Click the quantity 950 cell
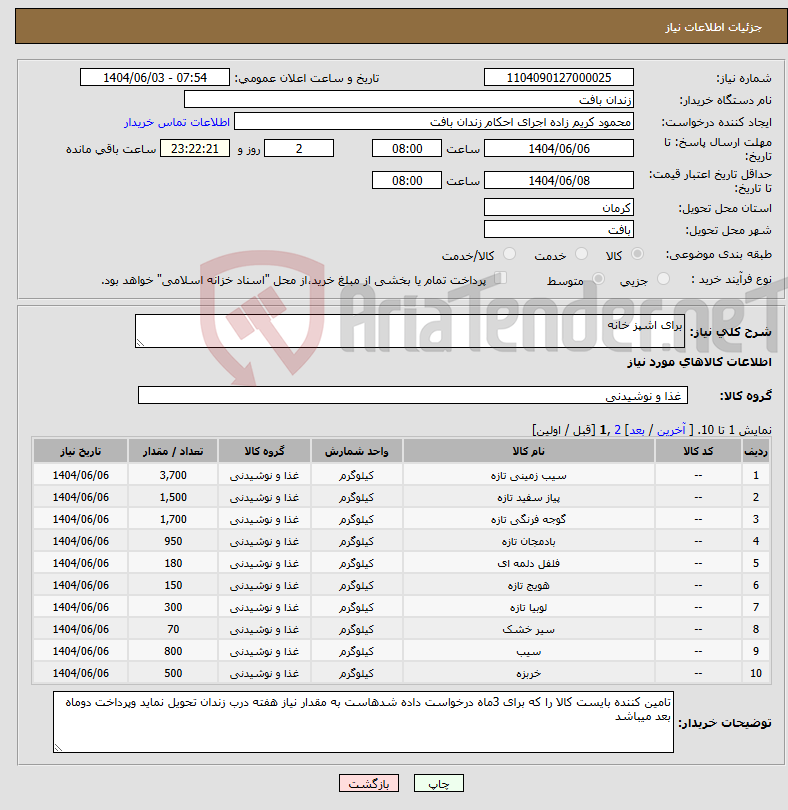Screen dimensions: 788x810 pos(173,541)
